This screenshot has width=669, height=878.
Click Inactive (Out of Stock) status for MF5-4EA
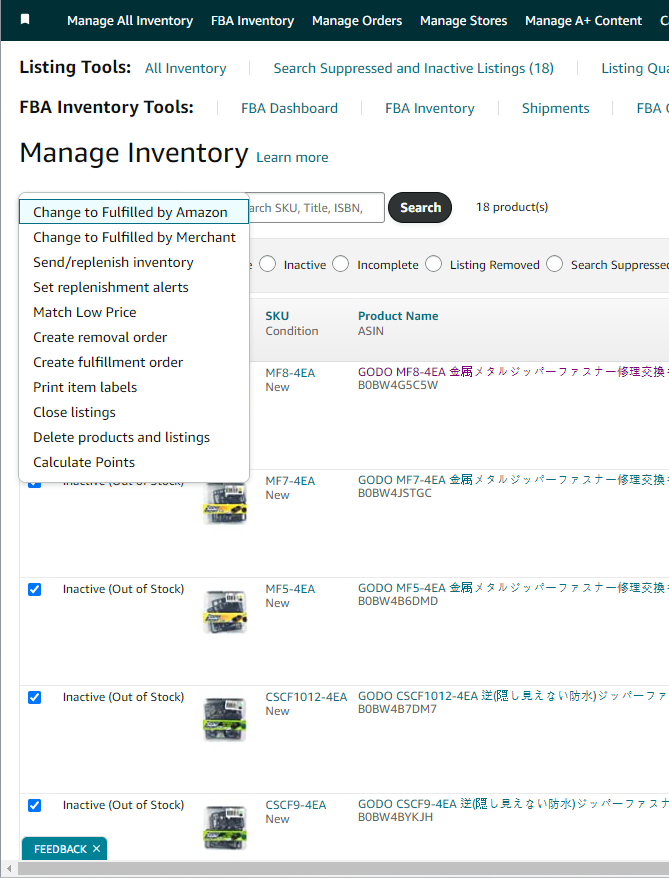point(123,589)
